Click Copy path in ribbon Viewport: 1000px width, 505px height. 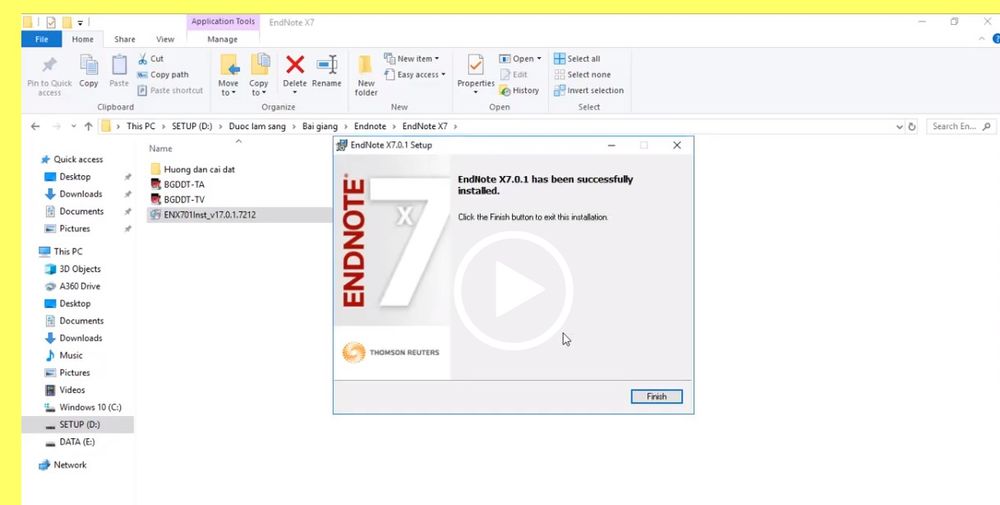(x=163, y=75)
